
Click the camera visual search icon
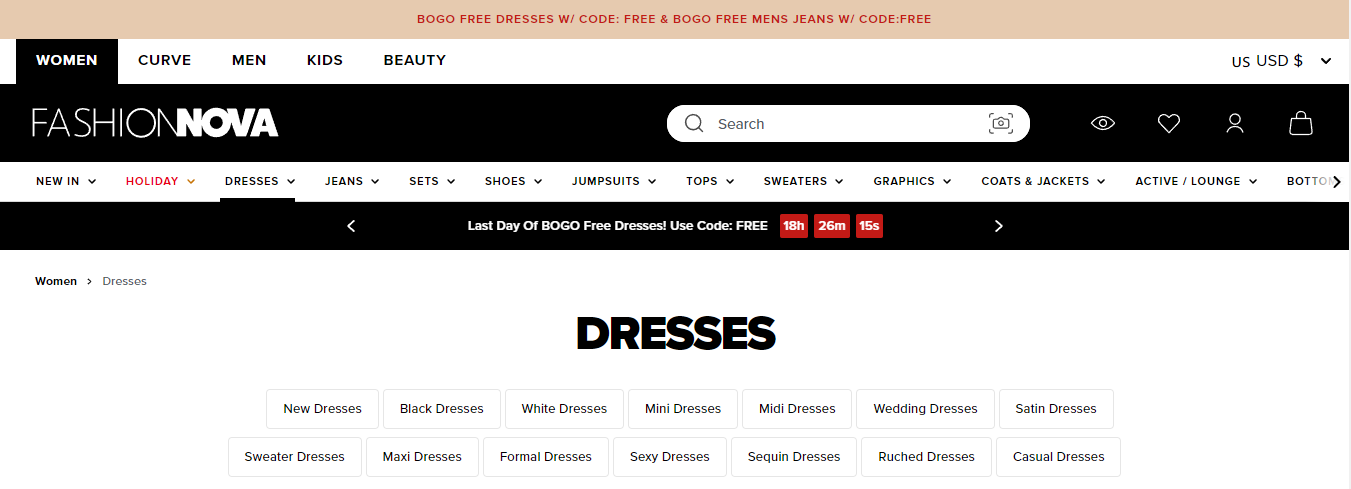(1001, 123)
